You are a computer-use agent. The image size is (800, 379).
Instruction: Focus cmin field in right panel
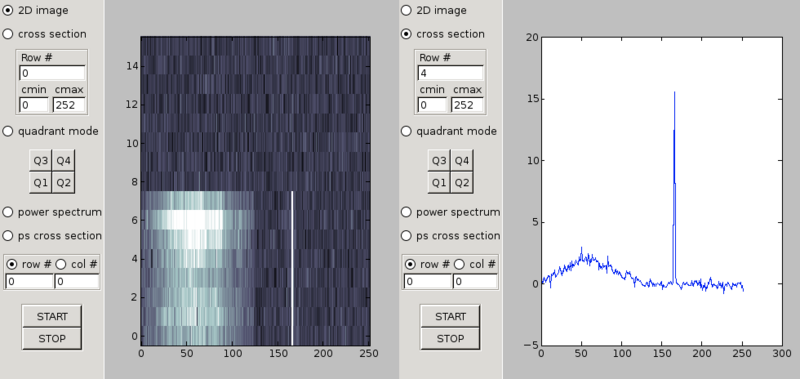[432, 105]
